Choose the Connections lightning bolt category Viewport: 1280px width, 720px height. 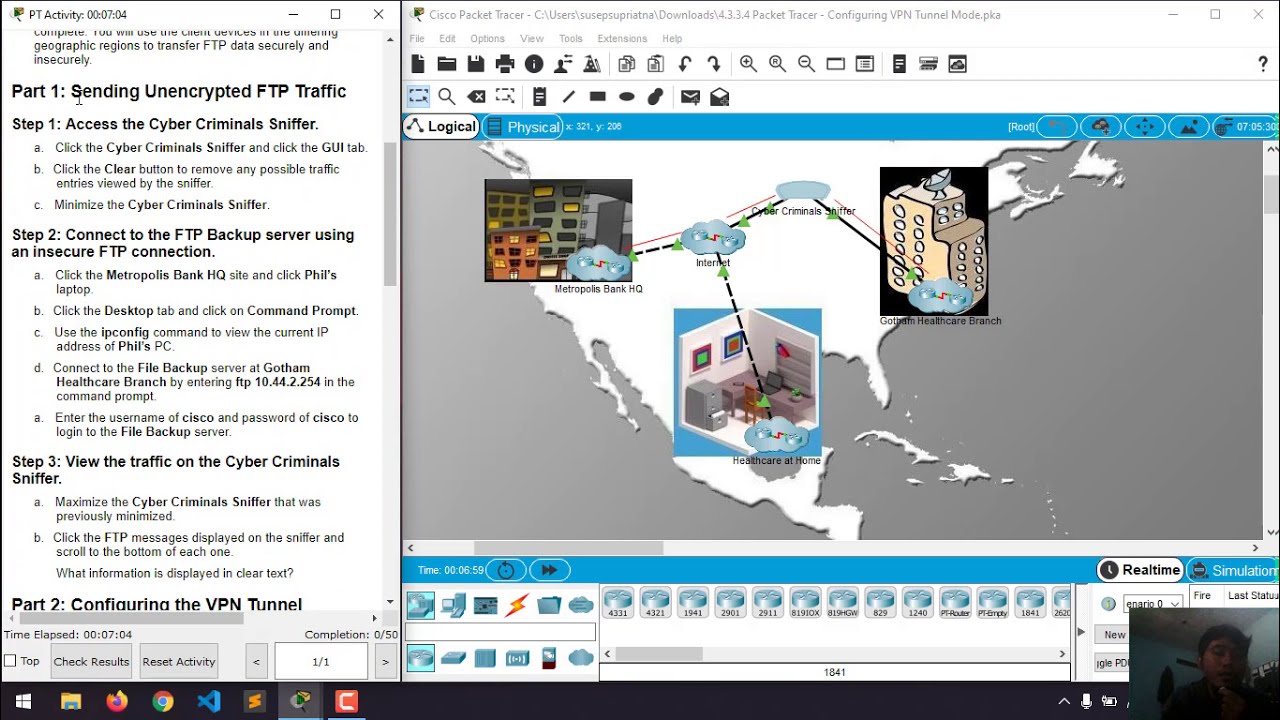517,605
